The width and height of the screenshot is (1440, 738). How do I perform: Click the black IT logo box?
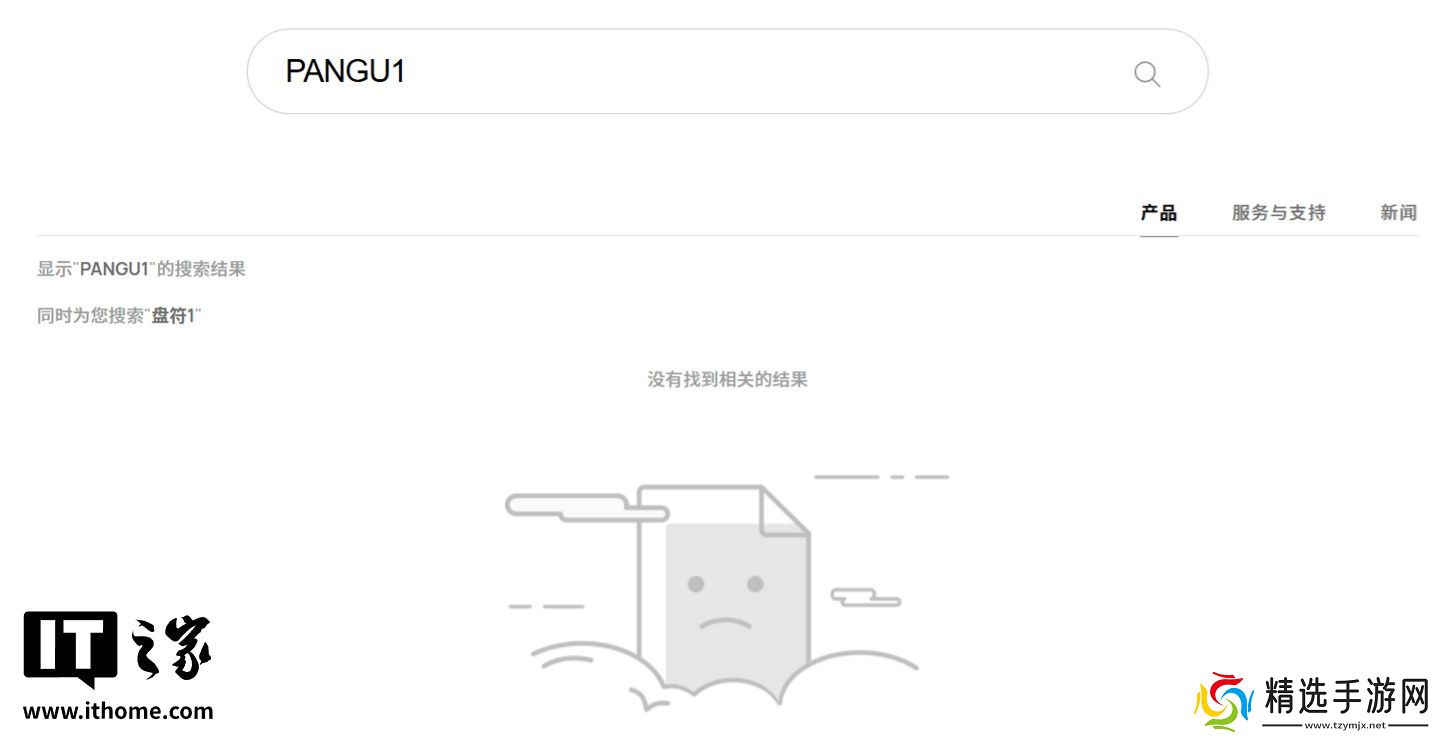pyautogui.click(x=70, y=650)
